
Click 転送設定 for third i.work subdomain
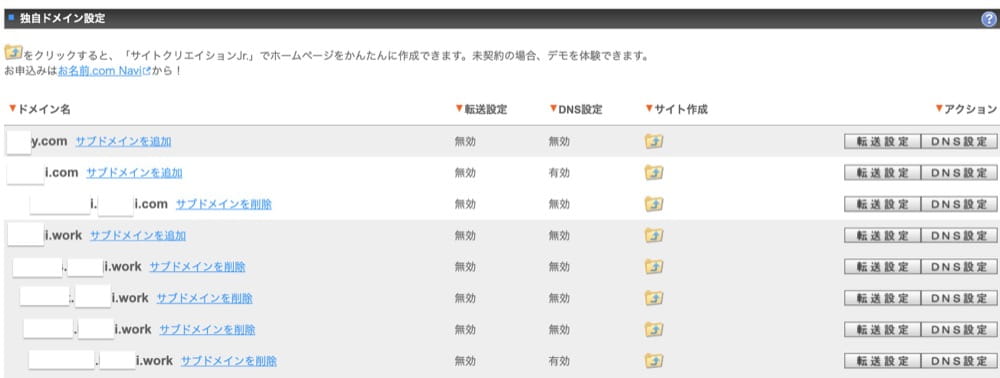click(x=882, y=330)
